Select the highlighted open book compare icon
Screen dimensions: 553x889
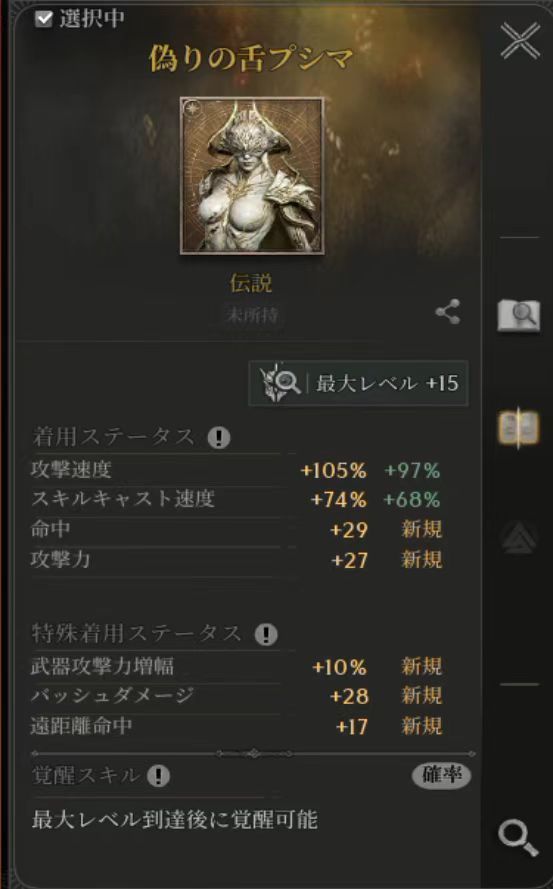coord(518,427)
